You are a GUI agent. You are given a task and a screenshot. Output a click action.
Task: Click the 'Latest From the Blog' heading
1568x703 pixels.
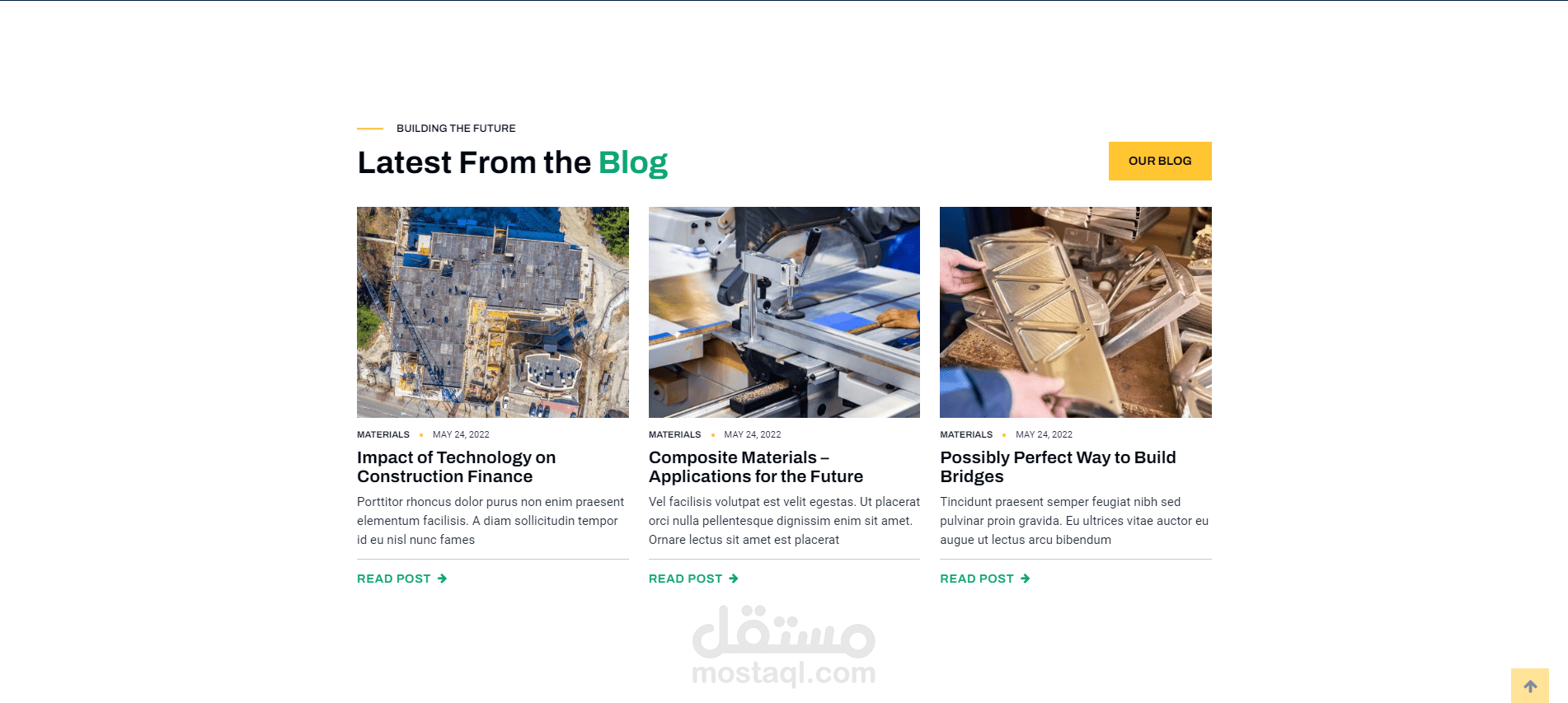pyautogui.click(x=512, y=163)
